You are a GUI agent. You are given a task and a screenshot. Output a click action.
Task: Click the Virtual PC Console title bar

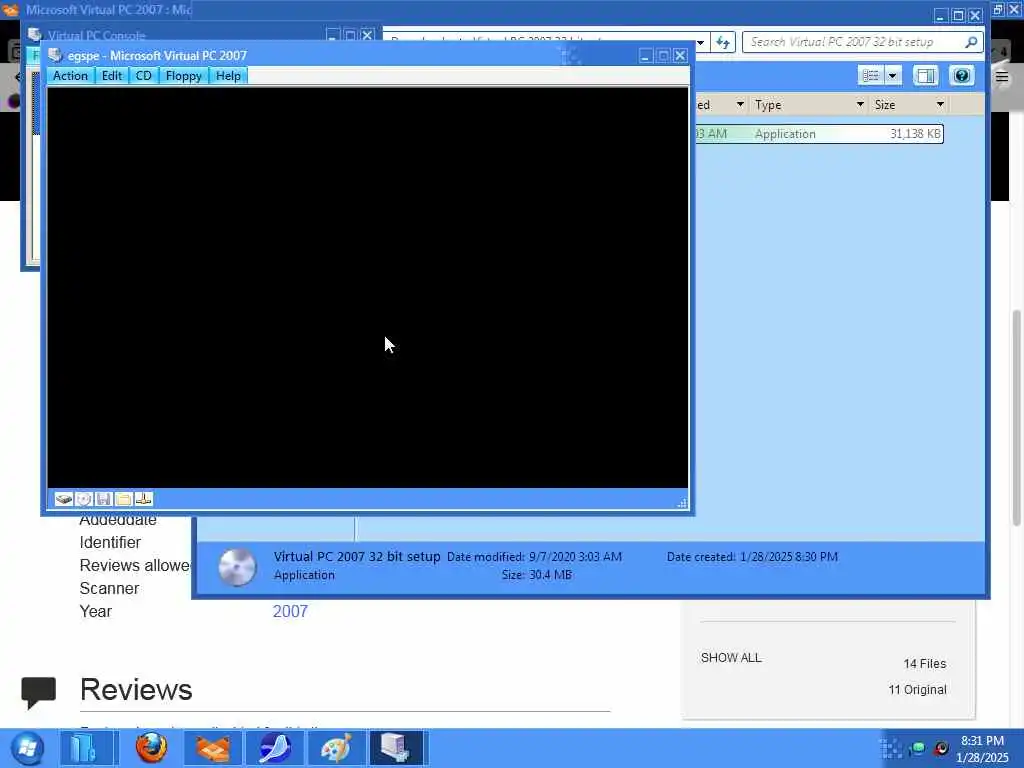coord(183,35)
